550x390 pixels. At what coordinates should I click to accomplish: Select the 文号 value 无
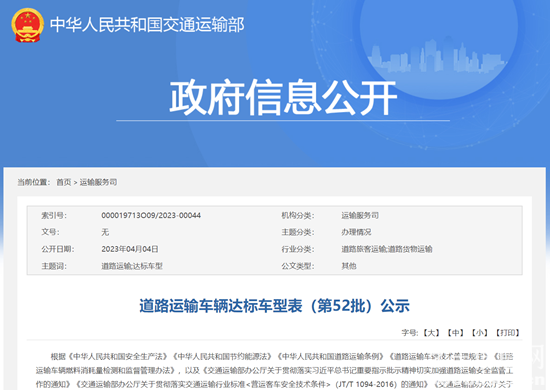point(105,232)
